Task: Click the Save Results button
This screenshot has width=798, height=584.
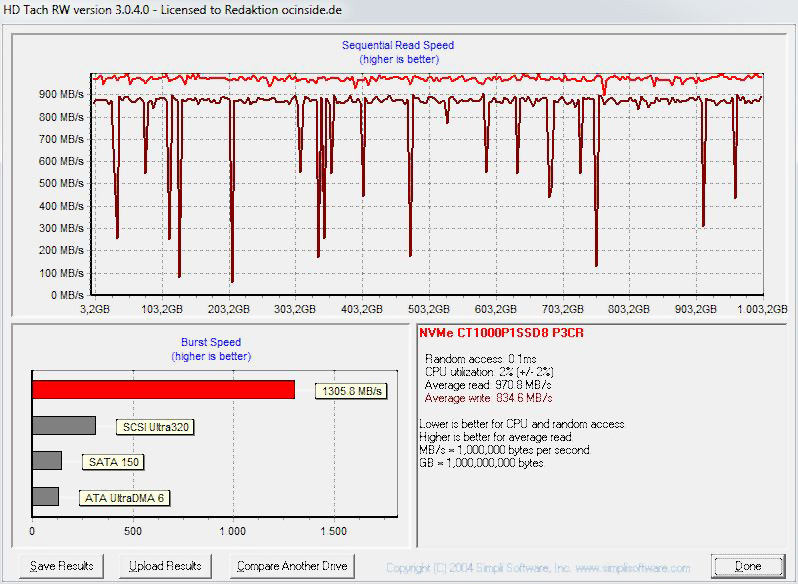Action: point(62,566)
